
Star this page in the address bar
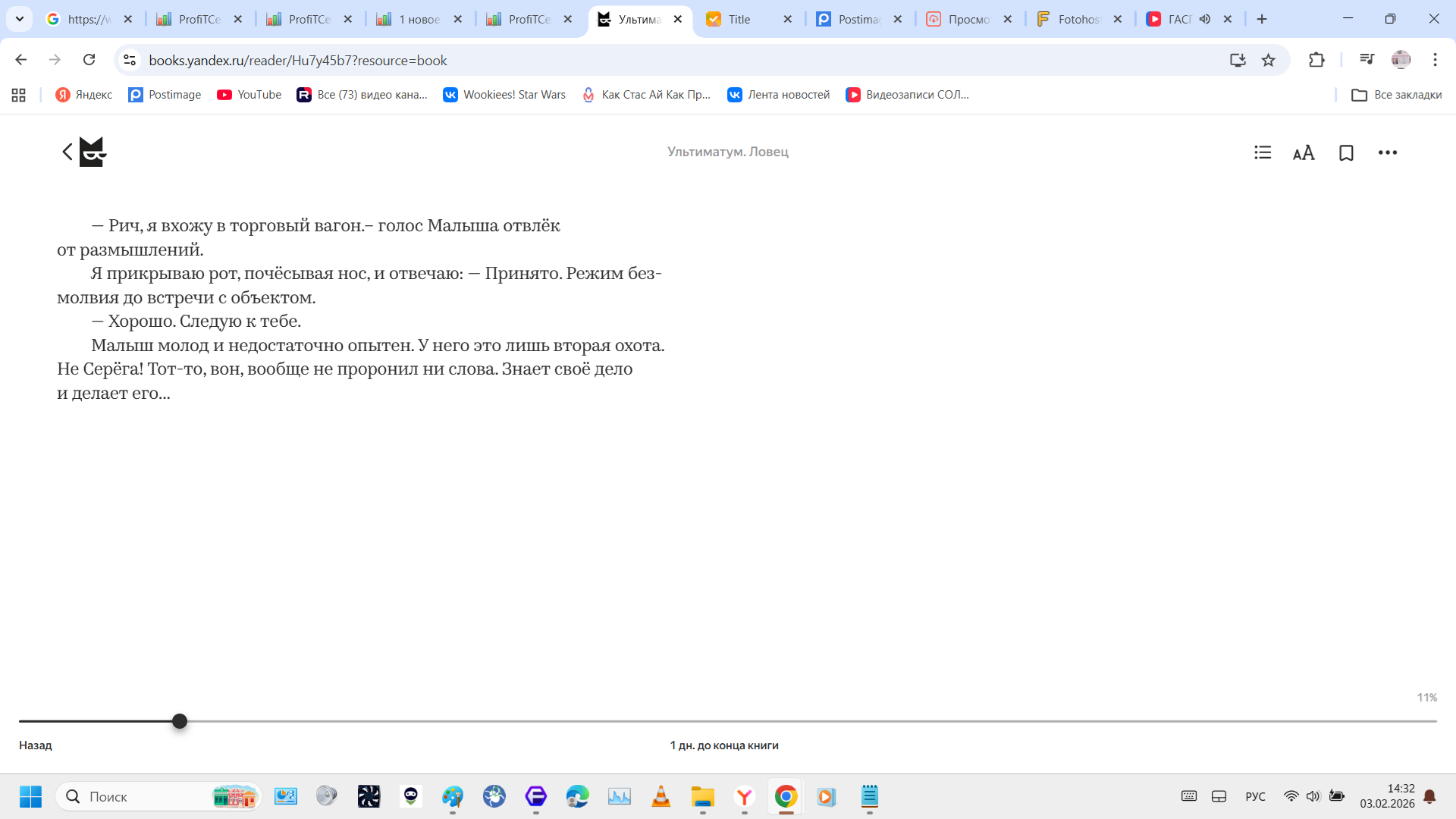click(1268, 60)
